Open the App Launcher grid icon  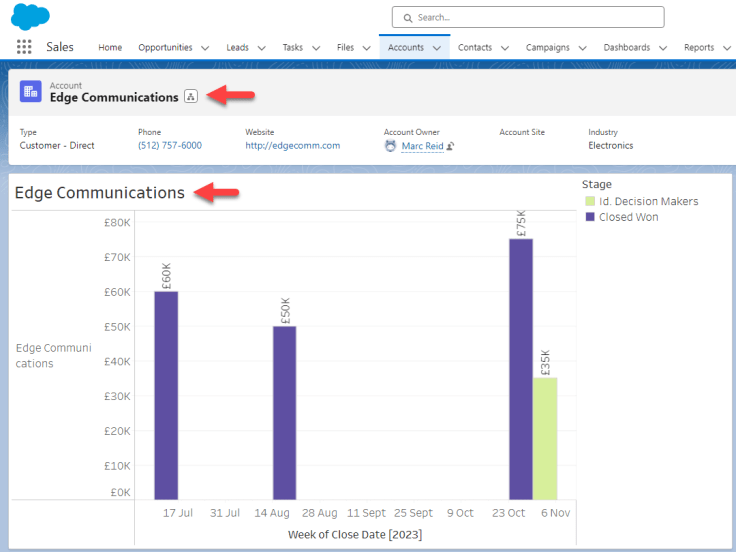24,47
